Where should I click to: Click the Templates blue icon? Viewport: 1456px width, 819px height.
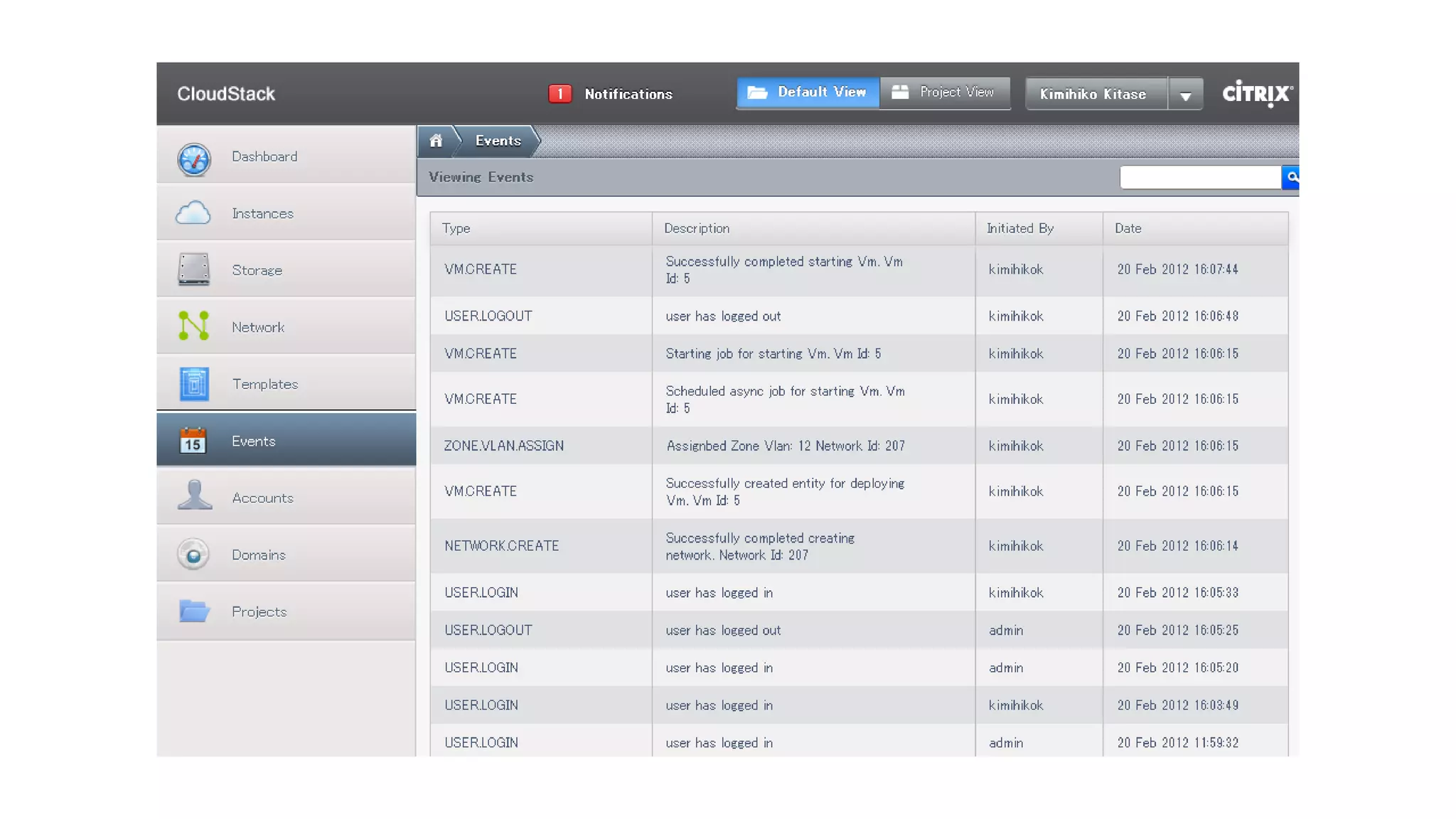(193, 384)
